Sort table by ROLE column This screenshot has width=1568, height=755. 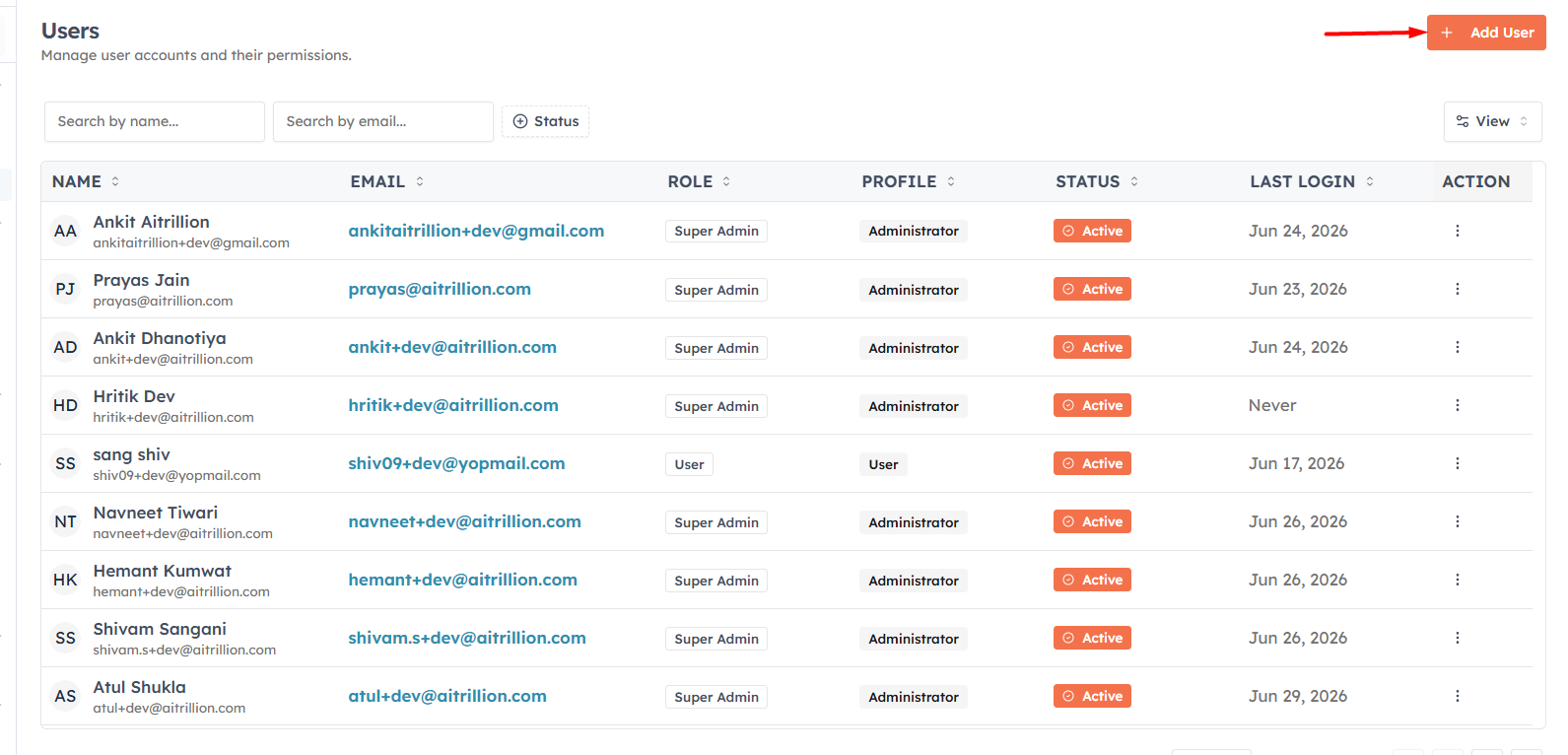[699, 181]
